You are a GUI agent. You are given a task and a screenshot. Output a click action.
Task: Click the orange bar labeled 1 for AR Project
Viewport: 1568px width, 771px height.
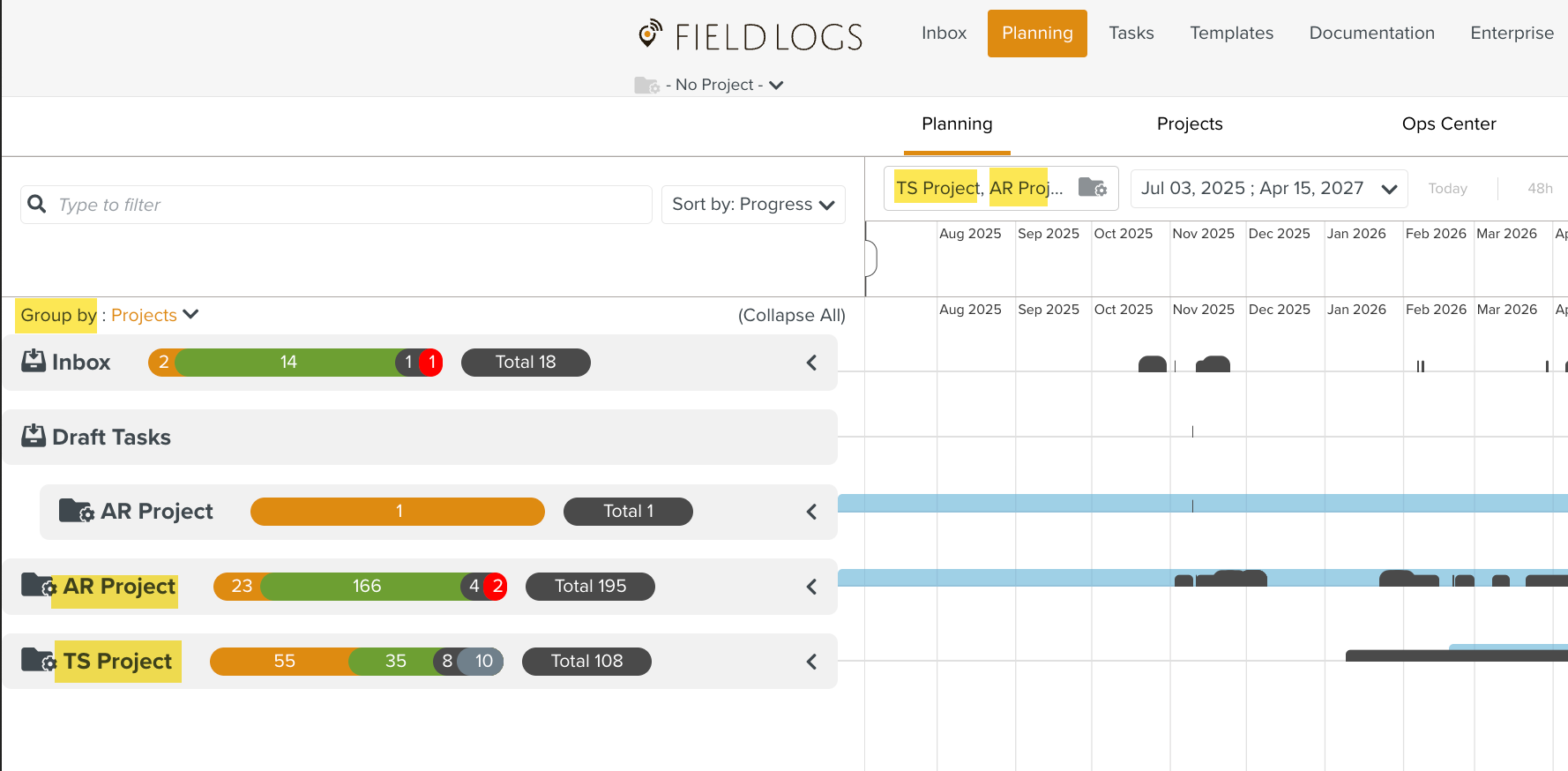point(398,512)
